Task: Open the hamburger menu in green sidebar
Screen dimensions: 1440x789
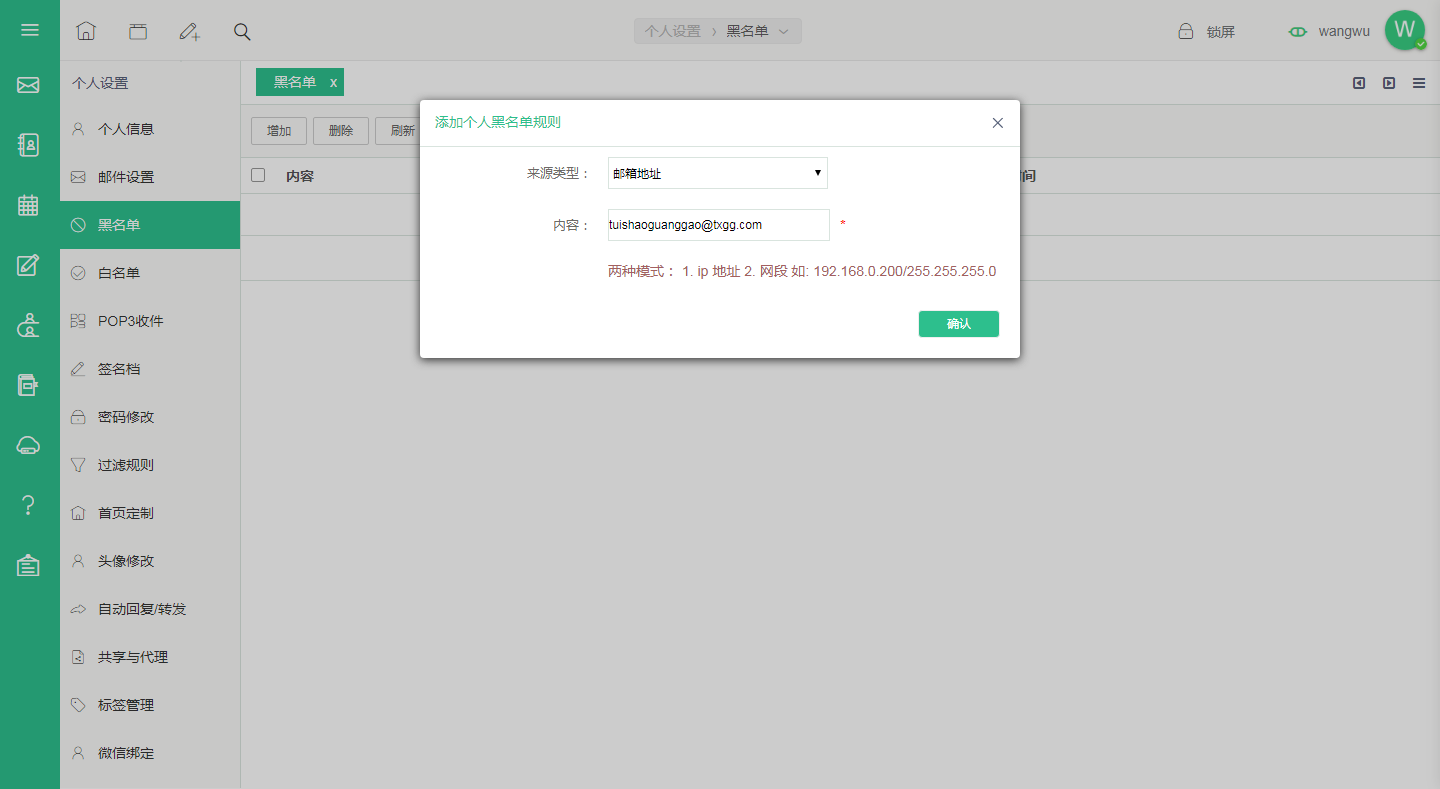Action: point(30,30)
